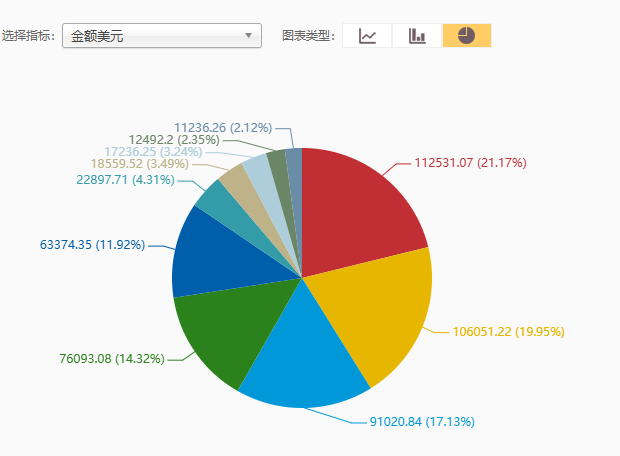Viewport: 620px width, 456px height.
Task: Click the 76093.08 (14.32%) data label
Action: pyautogui.click(x=112, y=358)
